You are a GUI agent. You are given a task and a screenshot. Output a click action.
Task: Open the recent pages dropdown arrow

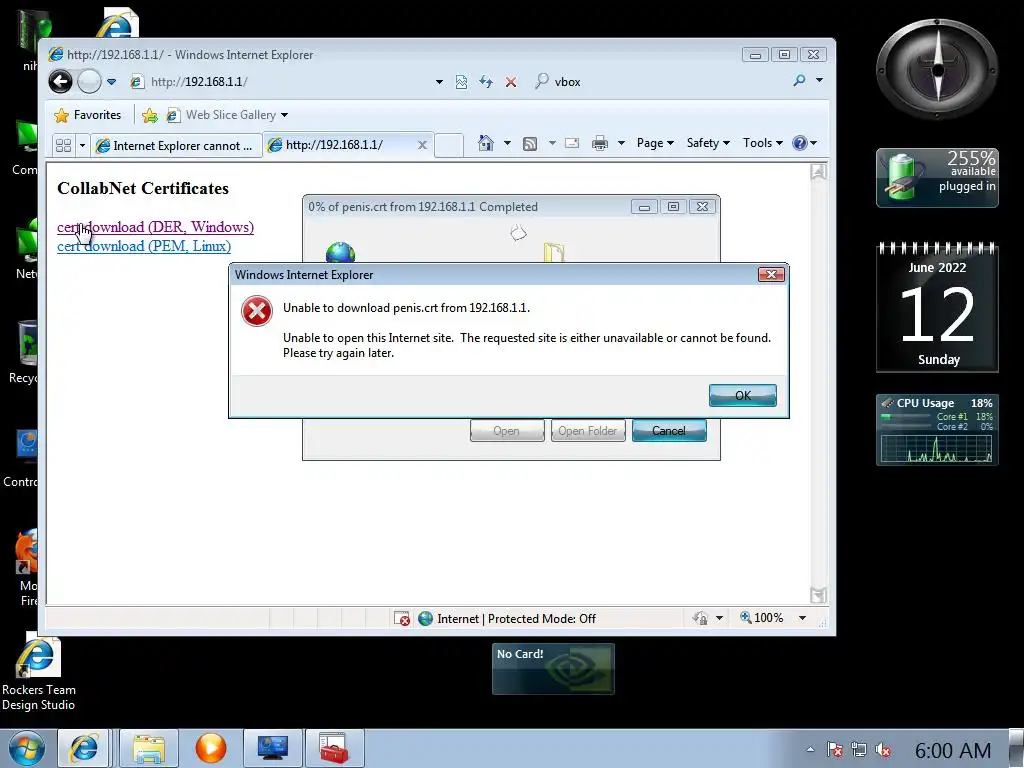coord(112,82)
